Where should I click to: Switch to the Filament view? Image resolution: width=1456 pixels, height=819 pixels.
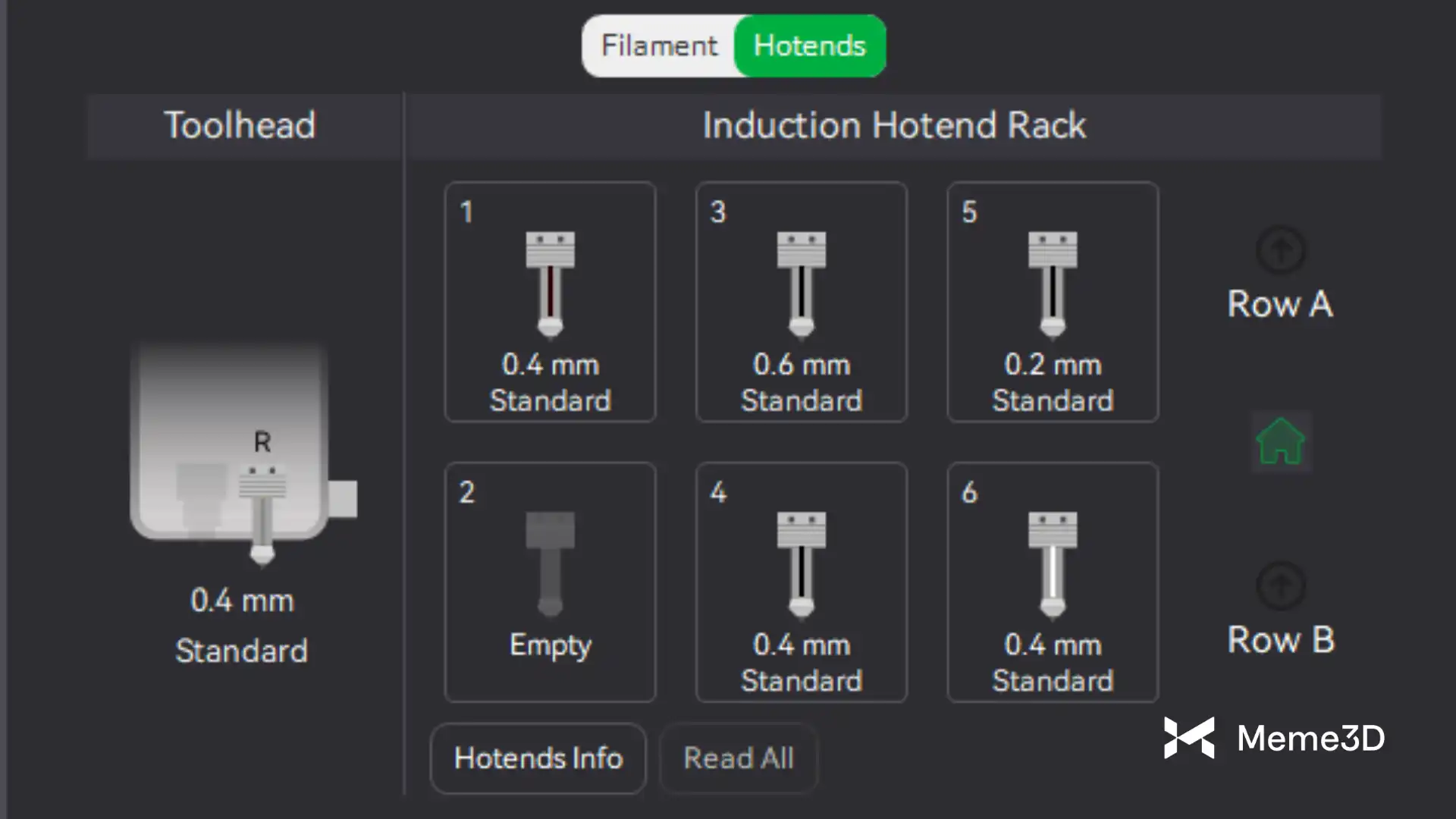(x=659, y=45)
